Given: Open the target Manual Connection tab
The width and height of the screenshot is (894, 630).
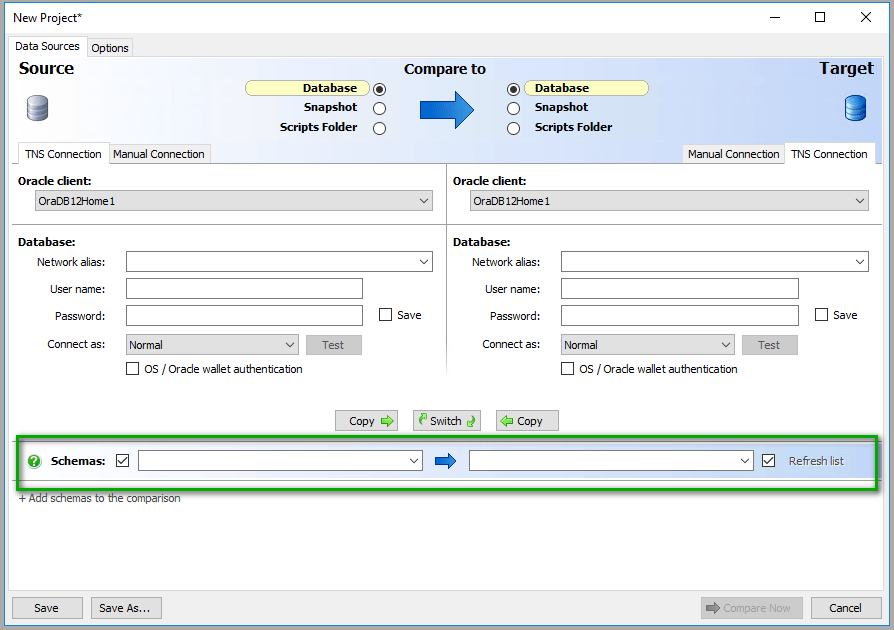Looking at the screenshot, I should click(x=733, y=153).
